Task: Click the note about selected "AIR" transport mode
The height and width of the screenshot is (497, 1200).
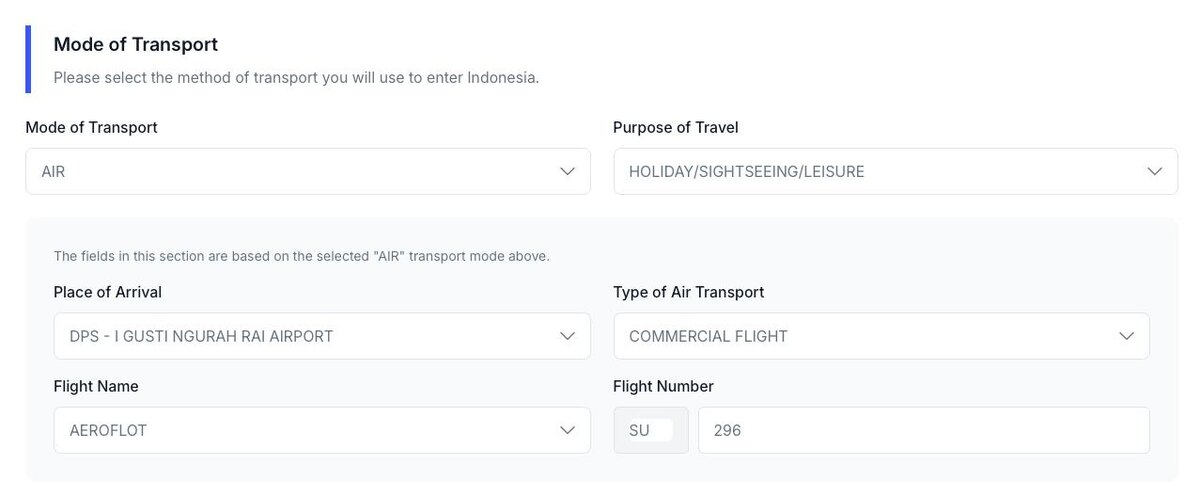Action: 301,256
